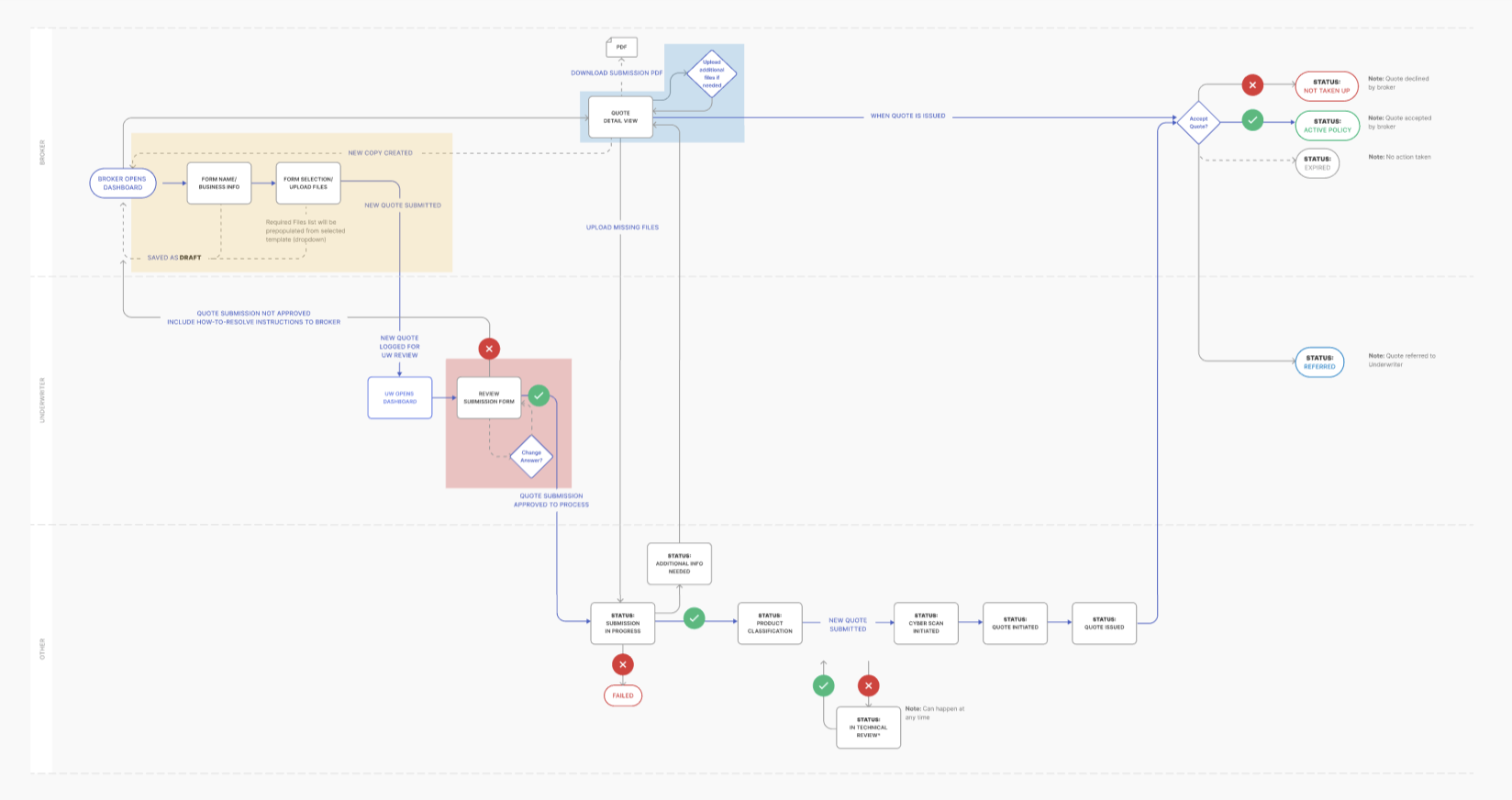
Task: Click the Broker swimlane label
Action: tap(42, 152)
